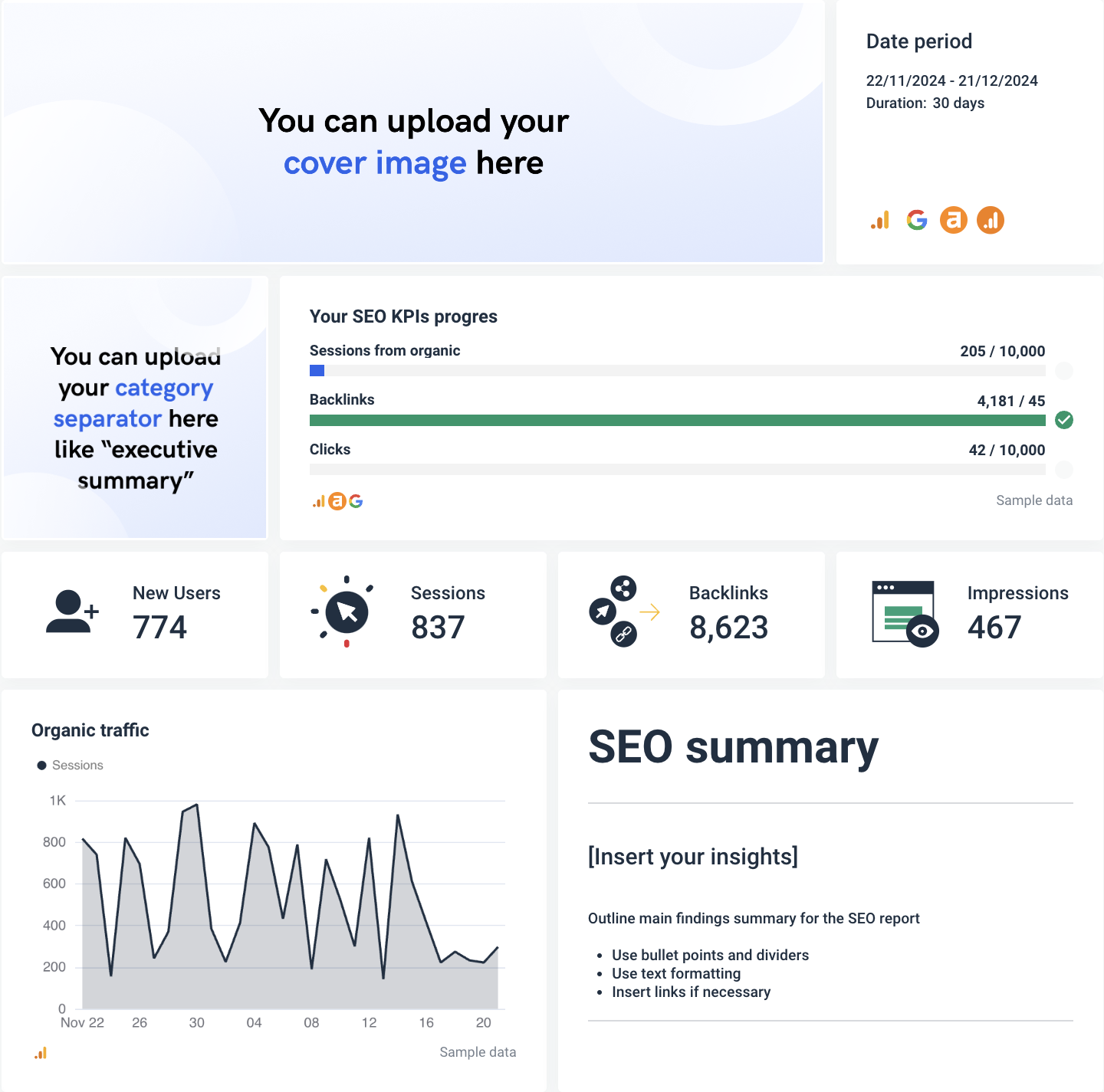This screenshot has height=1092, width=1104.
Task: Click the bullet 'Insert links if necessary'
Action: (x=691, y=992)
